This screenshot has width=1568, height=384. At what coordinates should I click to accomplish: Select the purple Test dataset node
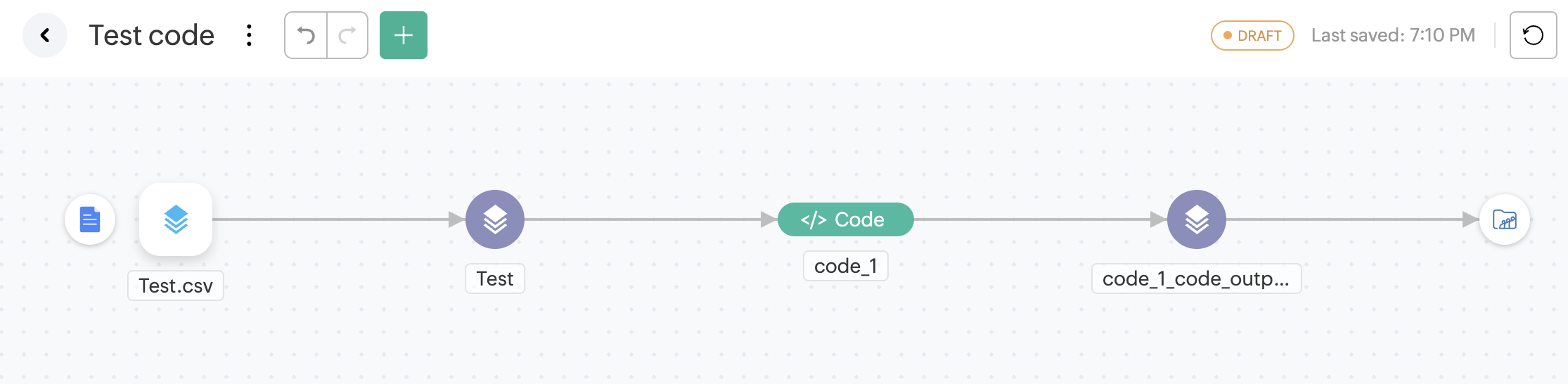click(495, 219)
